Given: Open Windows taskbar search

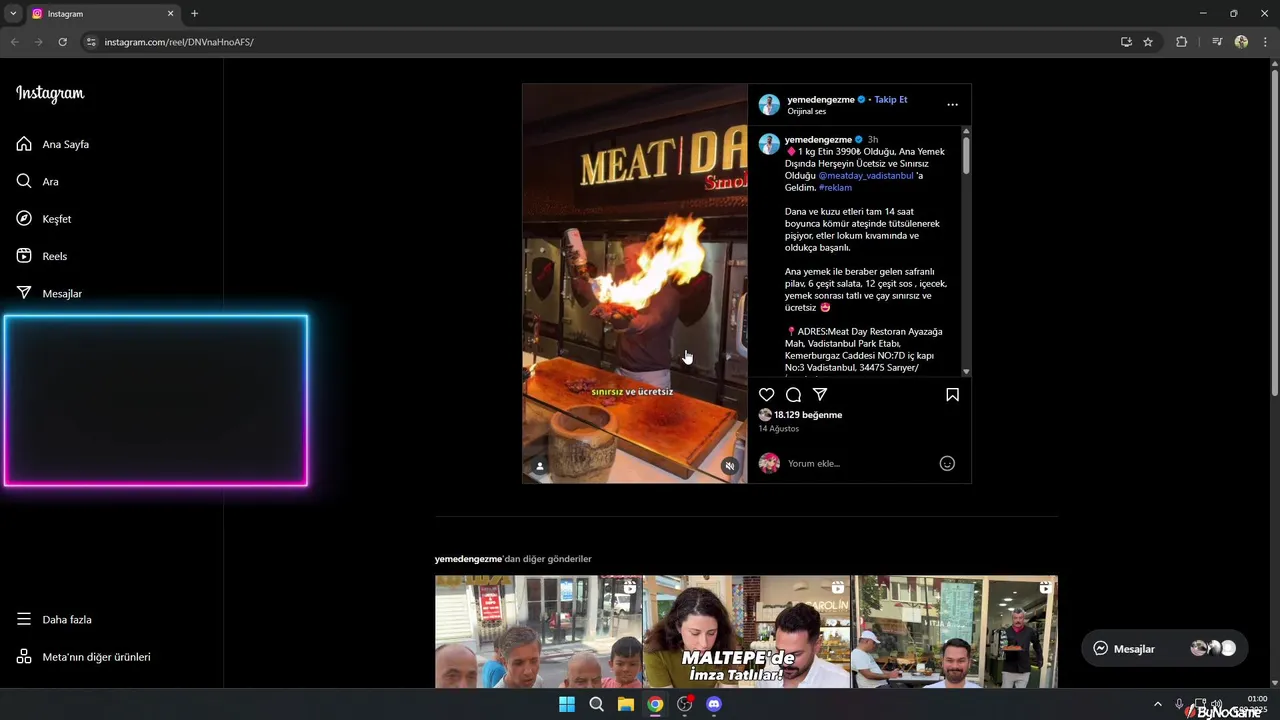Looking at the screenshot, I should click(596, 704).
